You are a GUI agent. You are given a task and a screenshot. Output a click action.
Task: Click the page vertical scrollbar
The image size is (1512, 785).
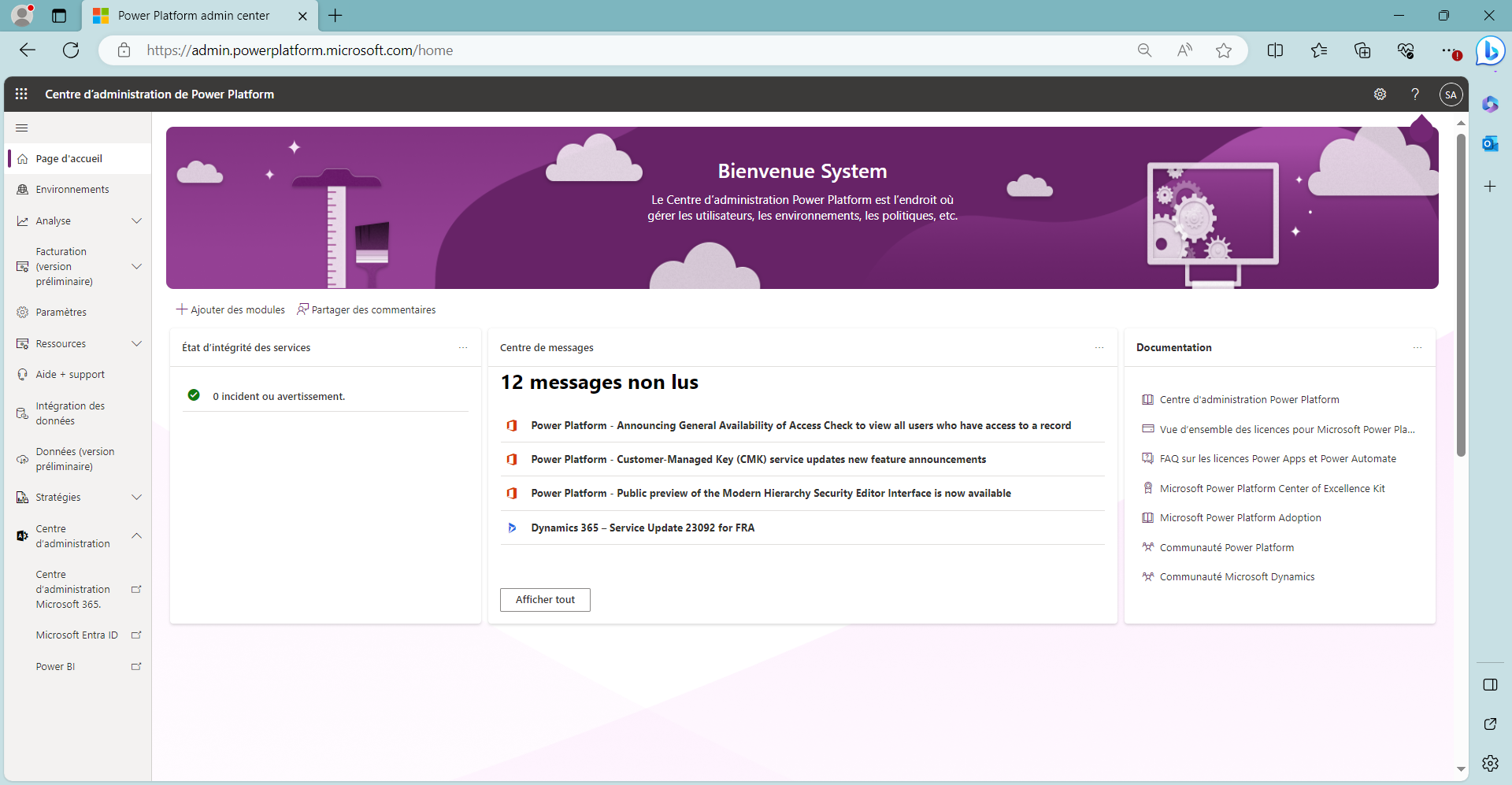(1461, 294)
